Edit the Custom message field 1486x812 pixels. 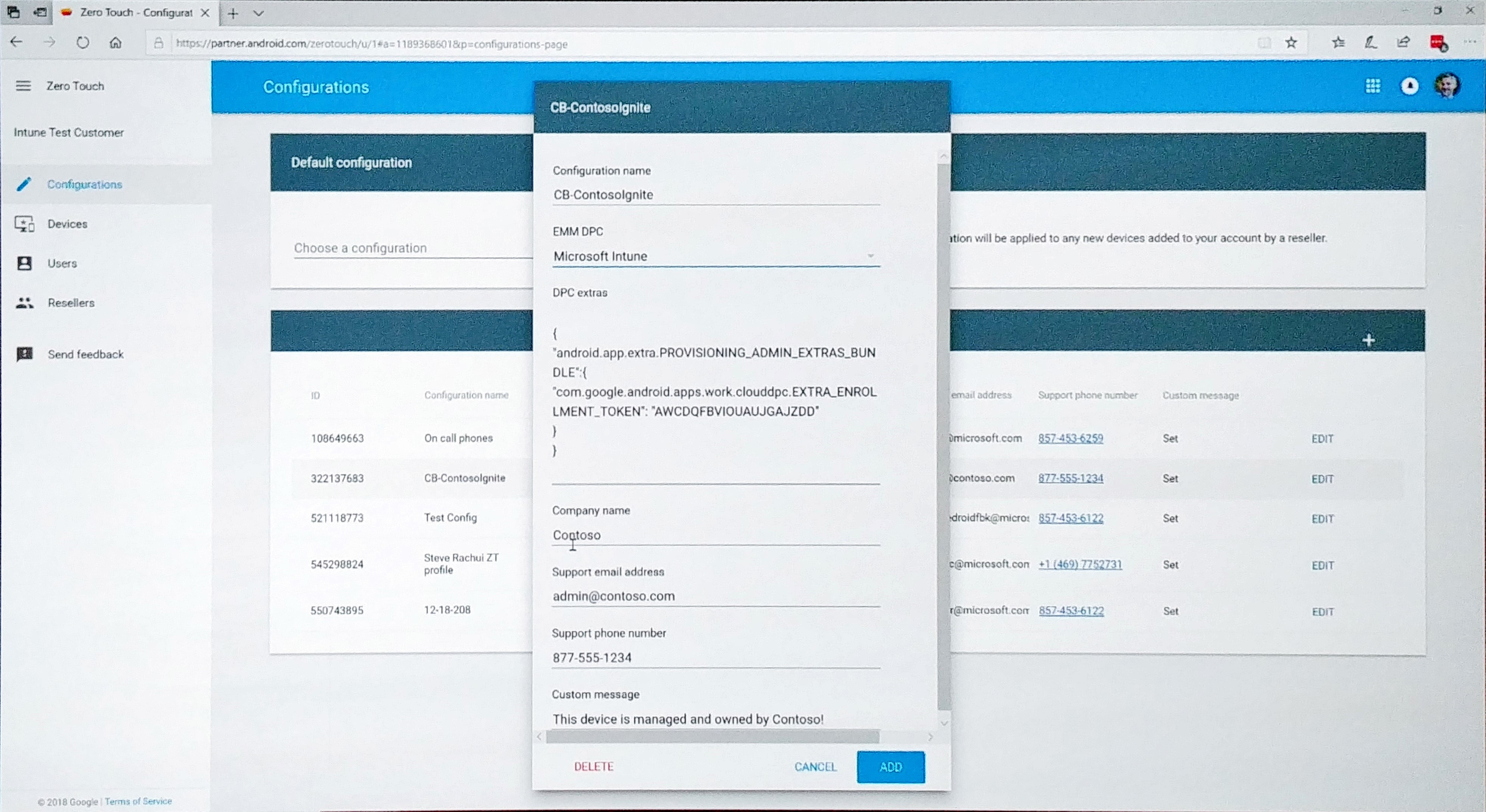tap(716, 719)
